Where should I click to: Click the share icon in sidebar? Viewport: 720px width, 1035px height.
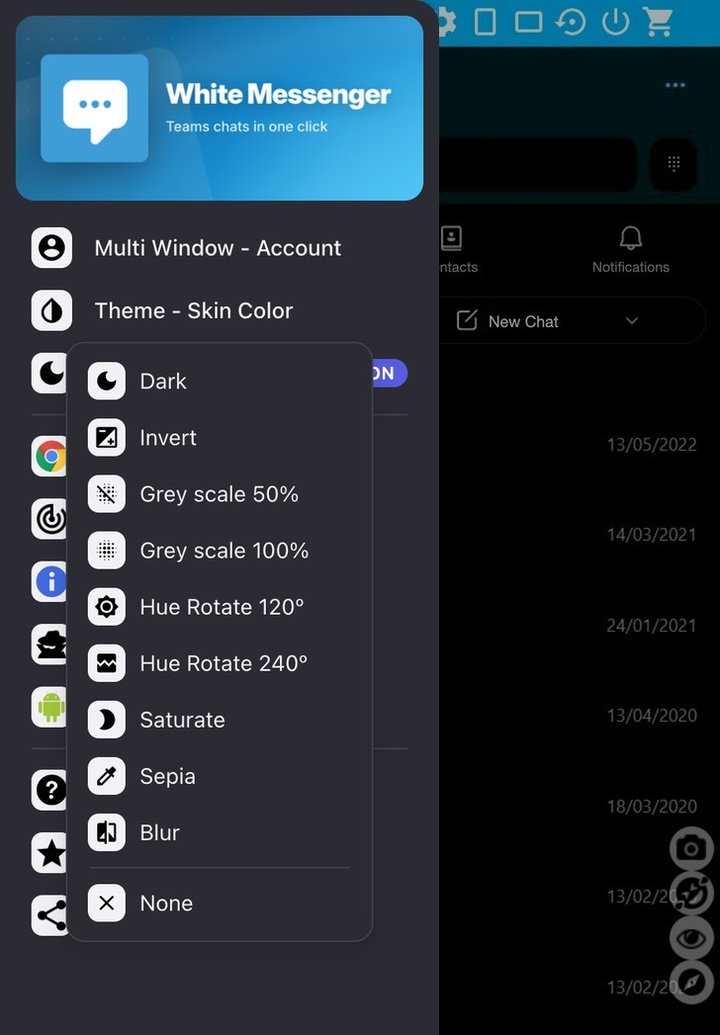(x=49, y=916)
